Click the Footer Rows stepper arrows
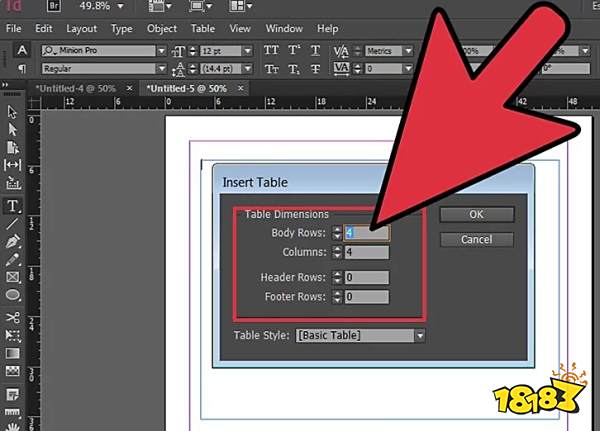The width and height of the screenshot is (600, 431). click(x=337, y=296)
